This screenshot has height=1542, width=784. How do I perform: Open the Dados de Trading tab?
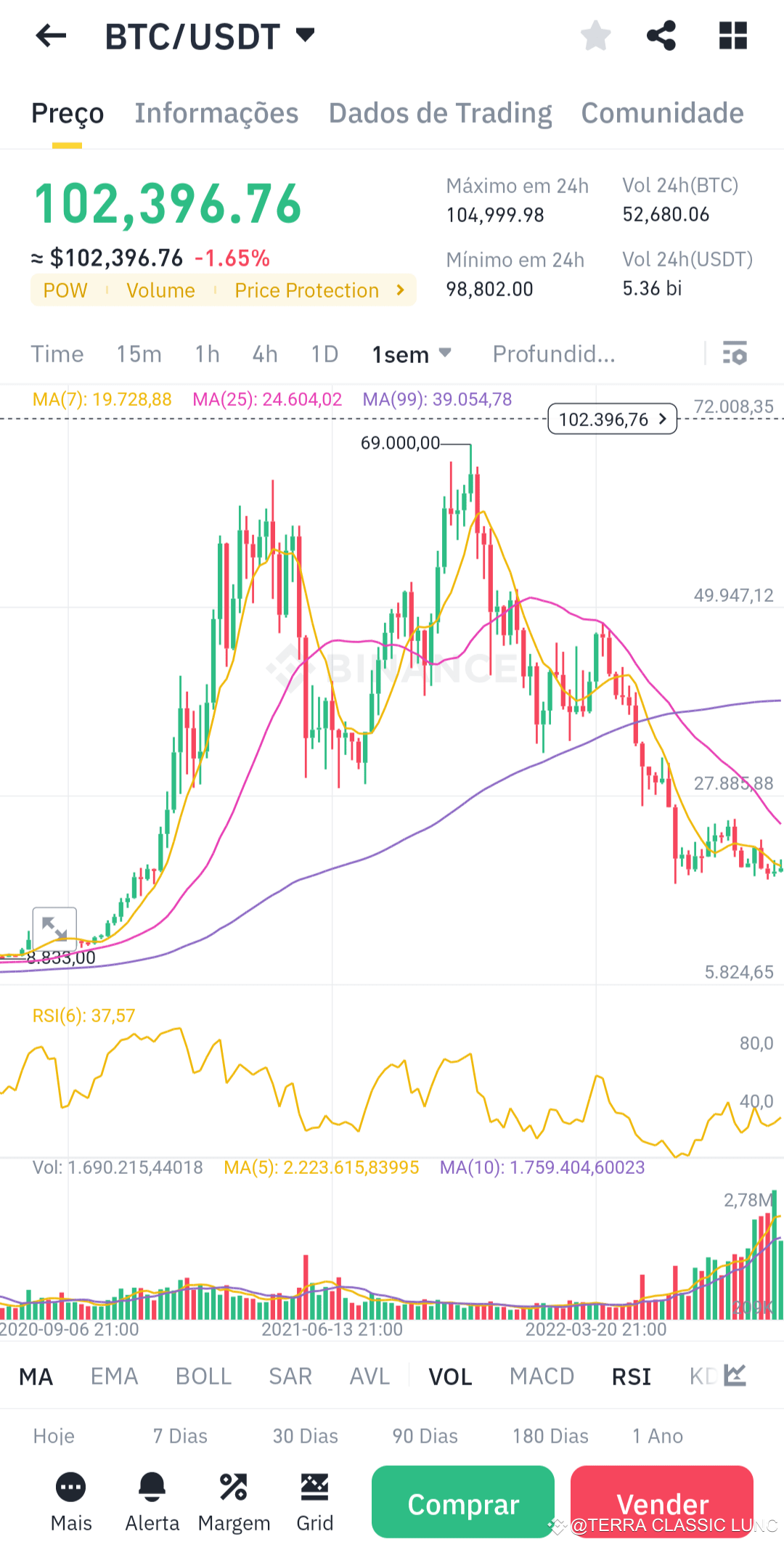[441, 113]
